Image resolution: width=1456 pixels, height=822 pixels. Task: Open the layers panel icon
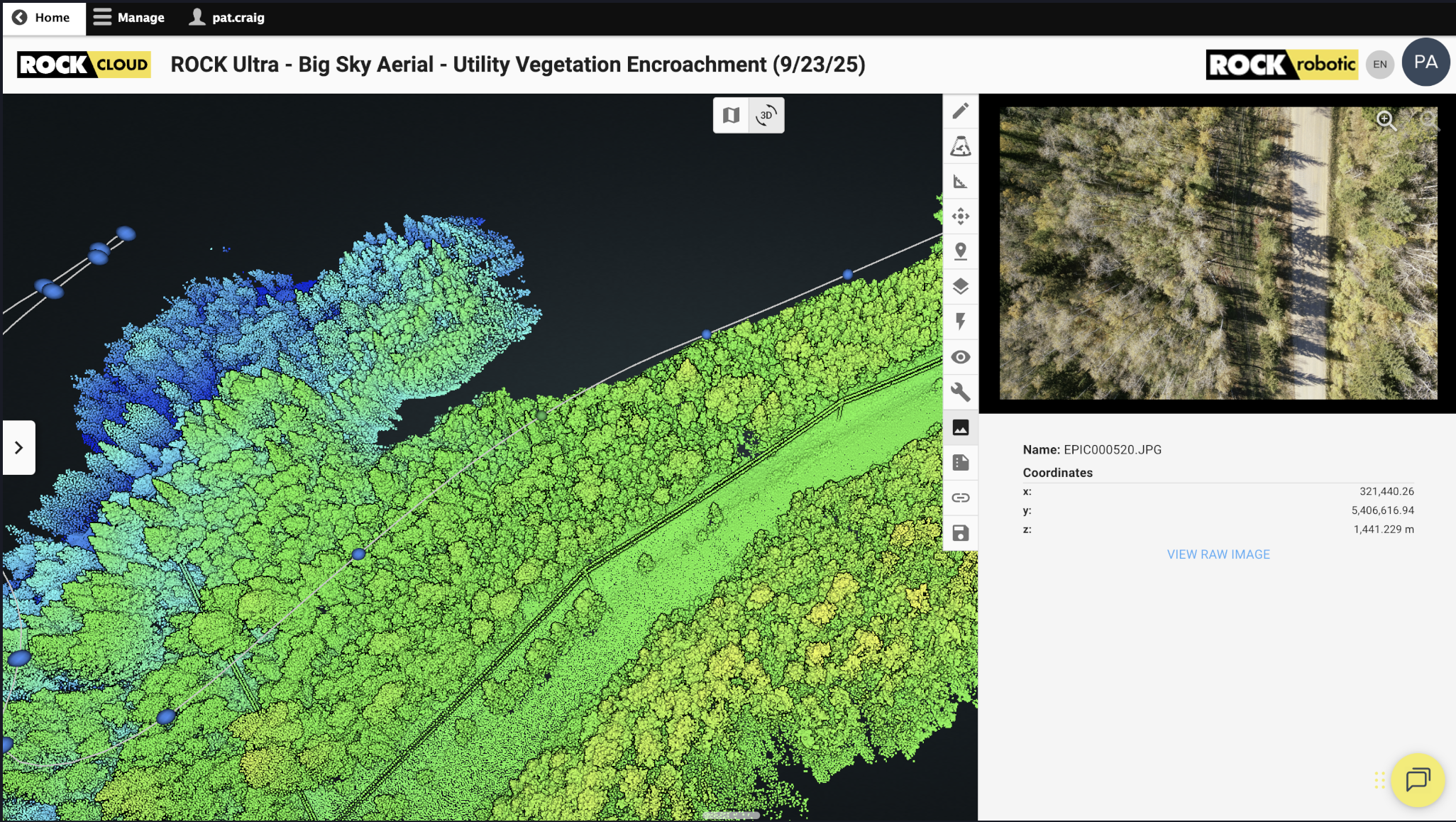[x=960, y=287]
